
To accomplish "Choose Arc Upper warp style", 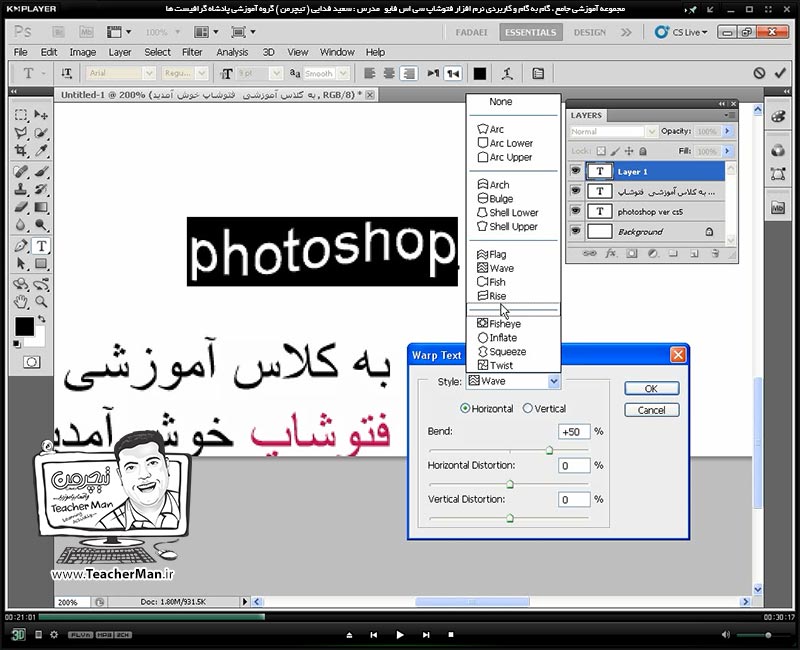I will (513, 157).
